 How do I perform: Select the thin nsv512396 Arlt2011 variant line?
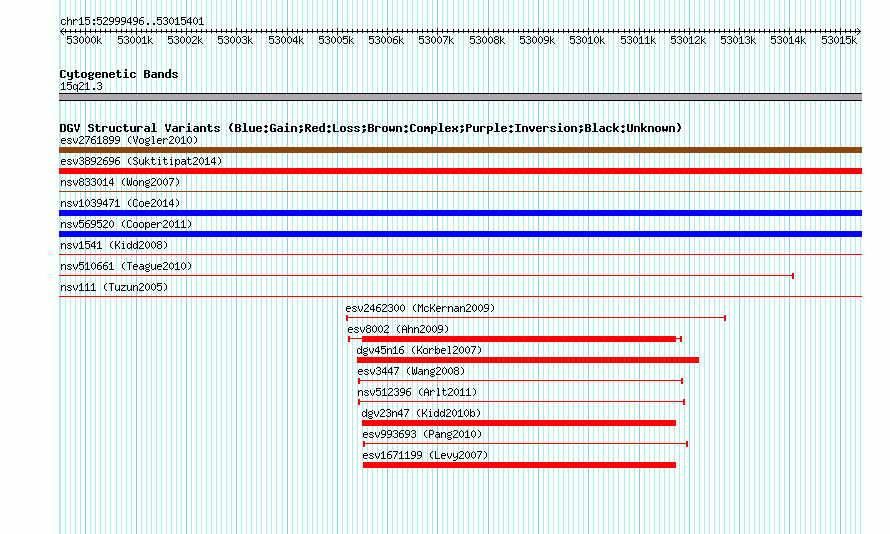[522, 402]
